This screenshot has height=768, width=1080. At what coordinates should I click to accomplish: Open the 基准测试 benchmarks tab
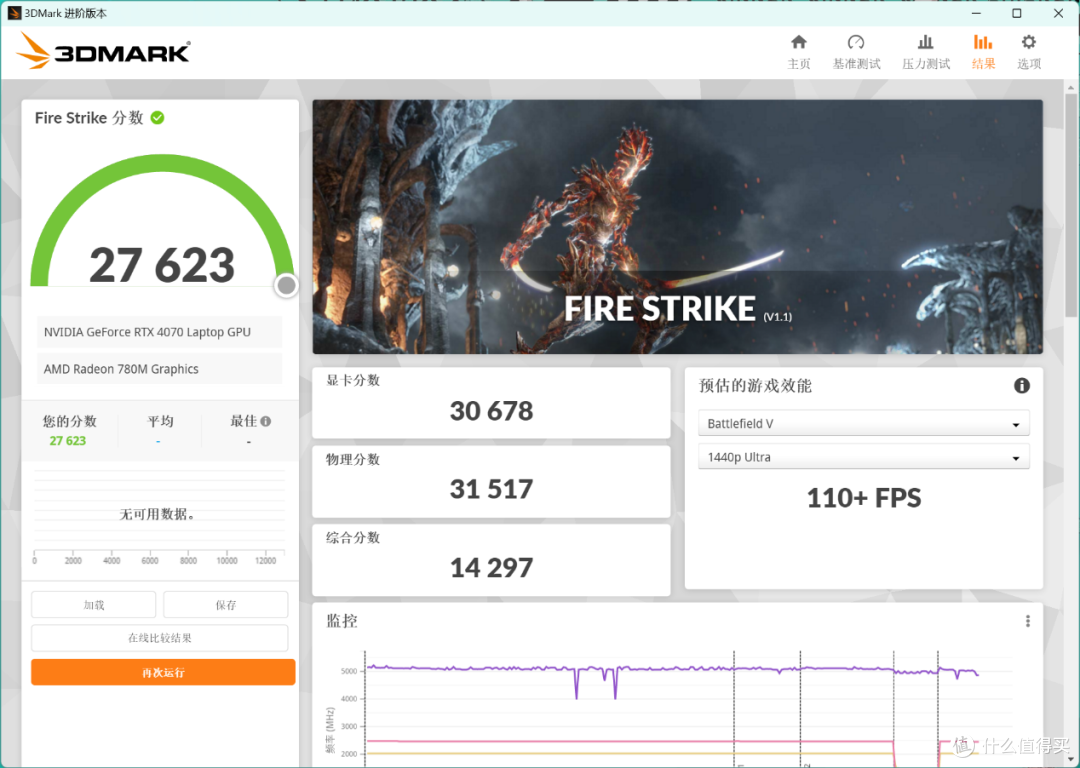[x=856, y=52]
